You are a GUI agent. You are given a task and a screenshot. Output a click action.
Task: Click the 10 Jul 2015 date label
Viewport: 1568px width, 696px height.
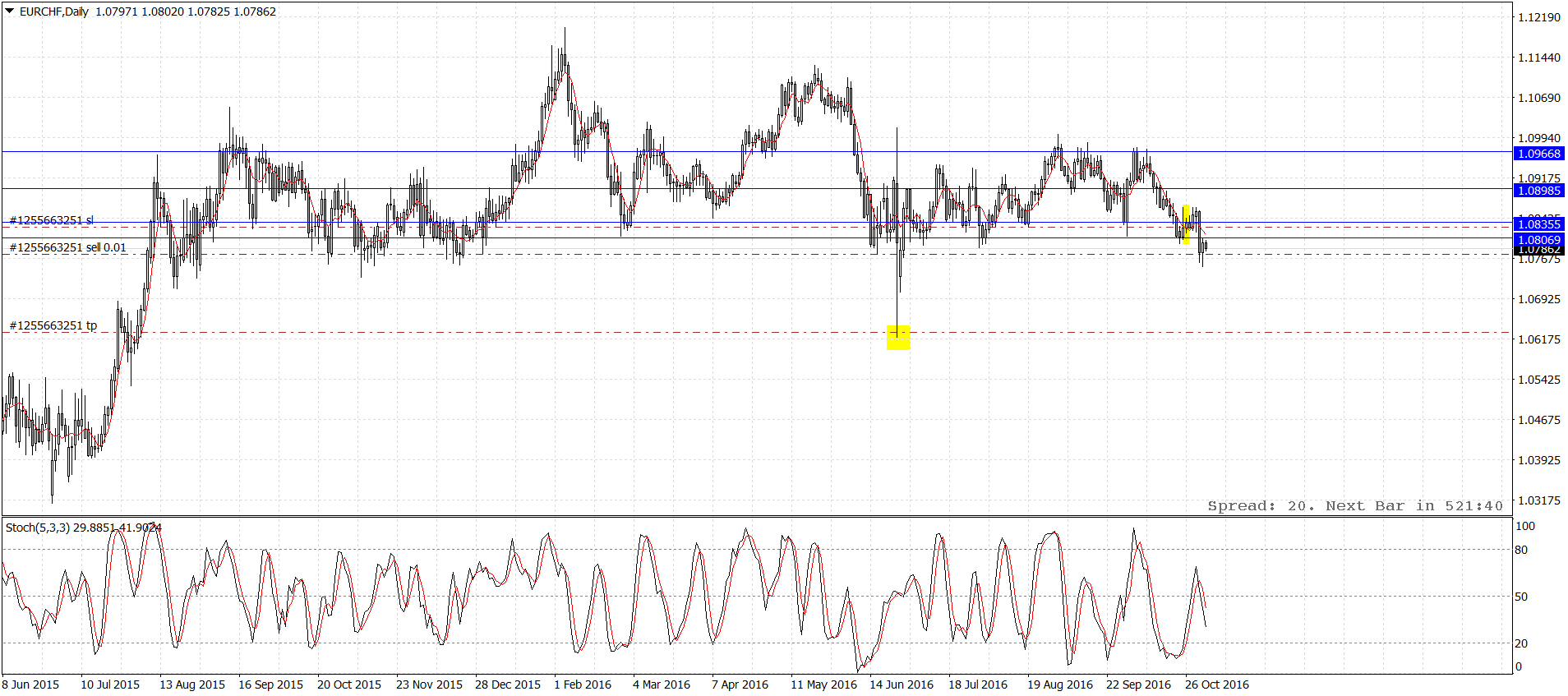110,684
